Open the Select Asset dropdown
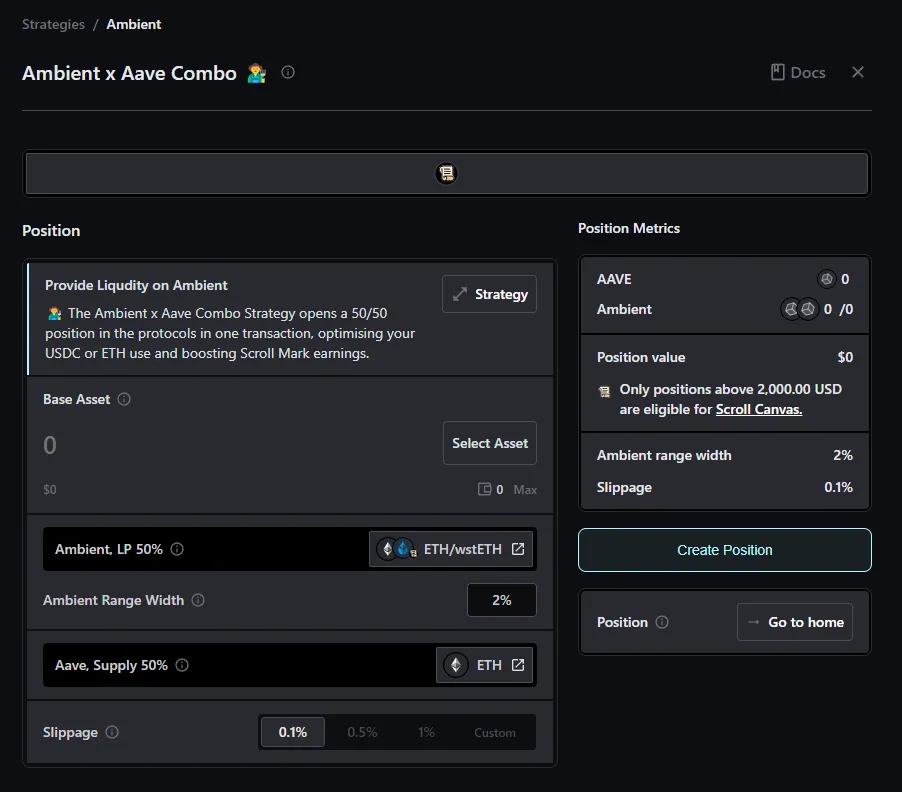Screen dimensions: 902x792 (x=489, y=443)
